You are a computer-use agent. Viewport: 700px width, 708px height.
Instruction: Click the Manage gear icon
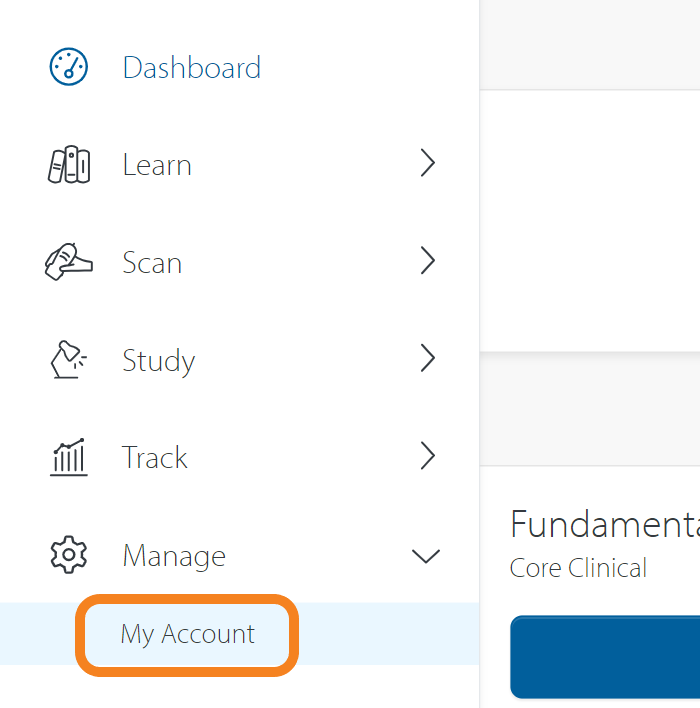point(69,555)
